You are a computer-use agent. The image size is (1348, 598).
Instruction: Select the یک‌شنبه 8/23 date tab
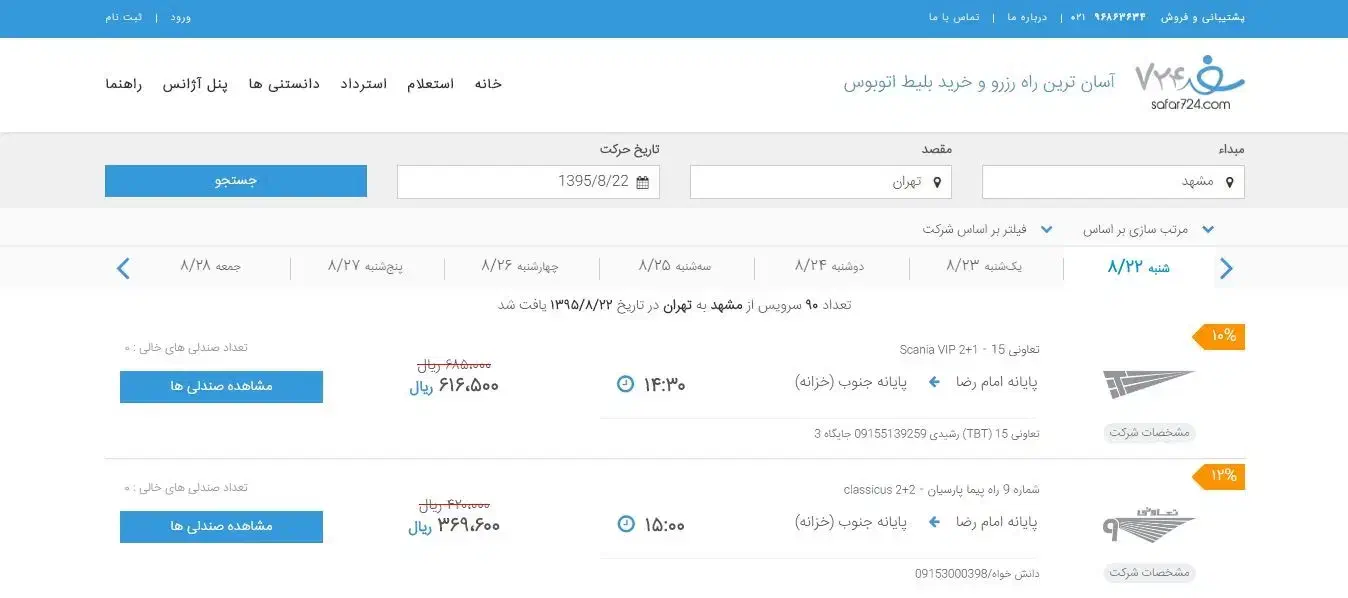(986, 266)
